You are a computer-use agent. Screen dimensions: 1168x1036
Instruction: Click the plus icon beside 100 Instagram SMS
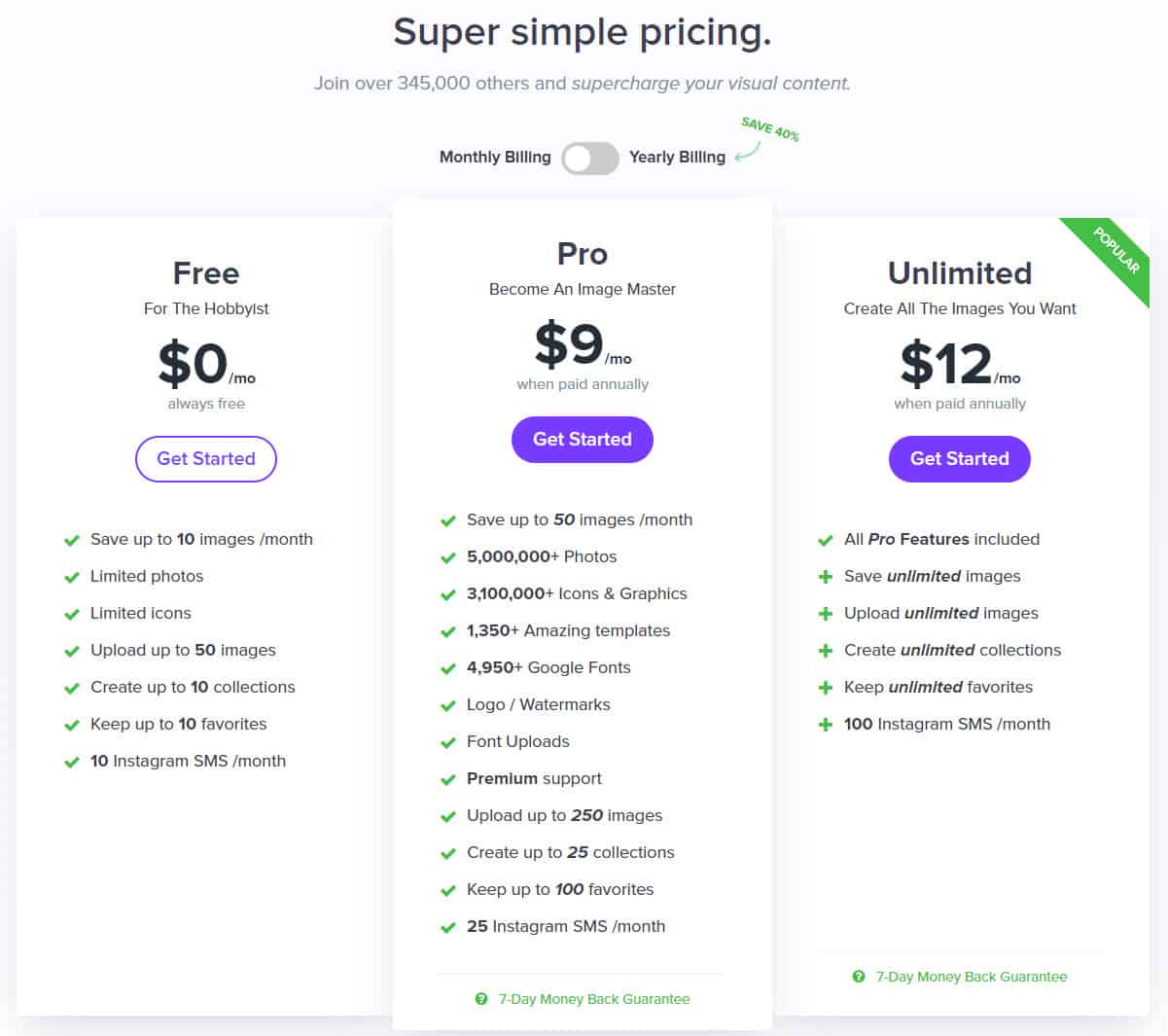pos(826,725)
